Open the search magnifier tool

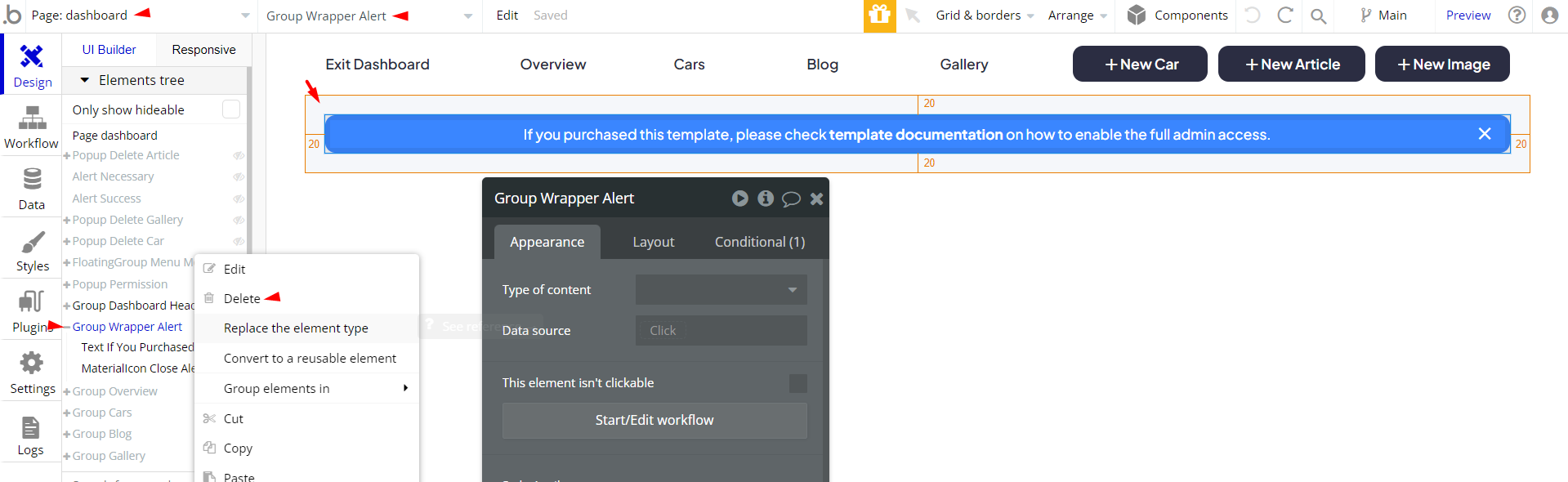tap(1318, 16)
